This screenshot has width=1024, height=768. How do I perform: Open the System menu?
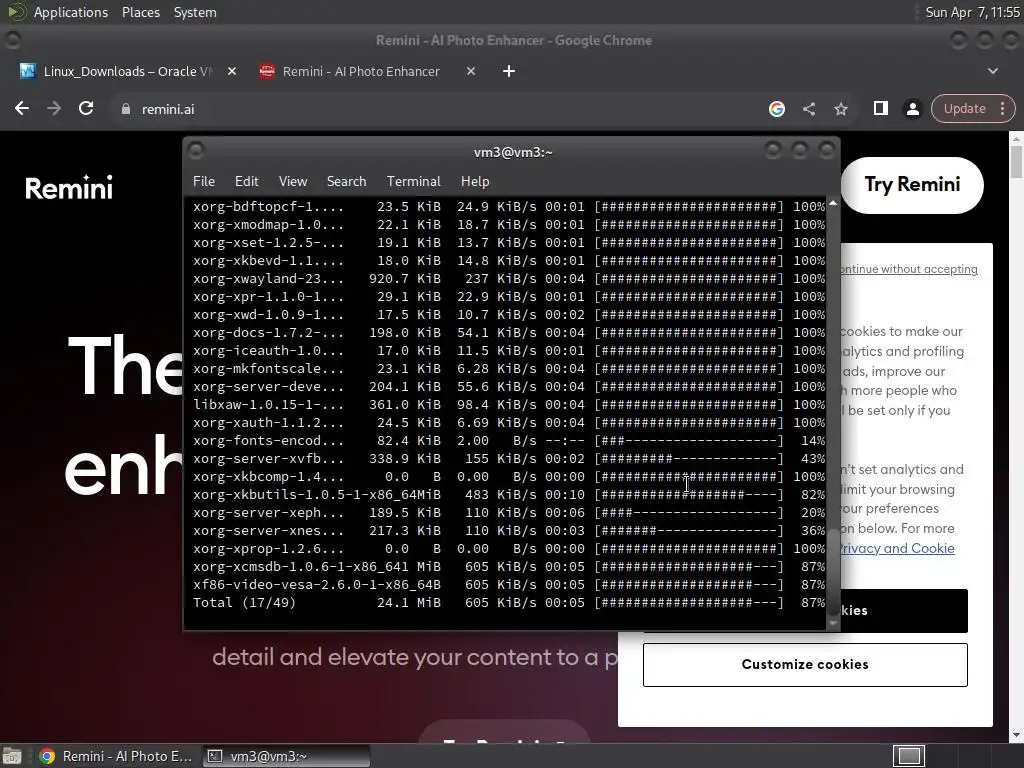coord(195,12)
